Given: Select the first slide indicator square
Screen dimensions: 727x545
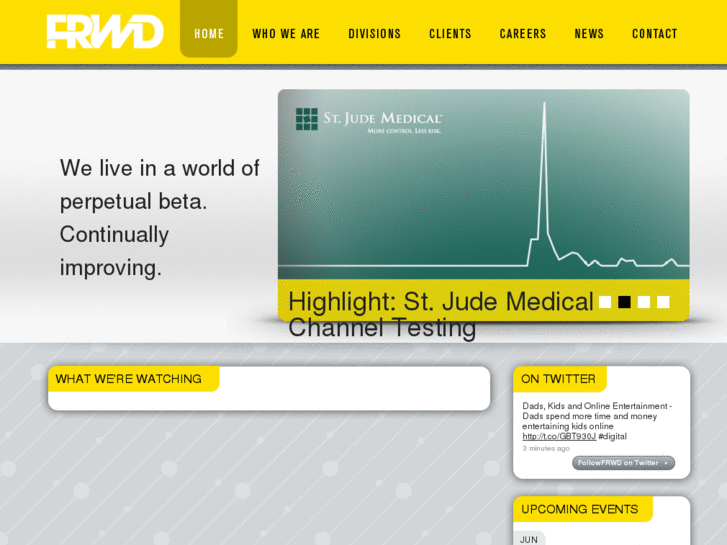Looking at the screenshot, I should pos(605,302).
